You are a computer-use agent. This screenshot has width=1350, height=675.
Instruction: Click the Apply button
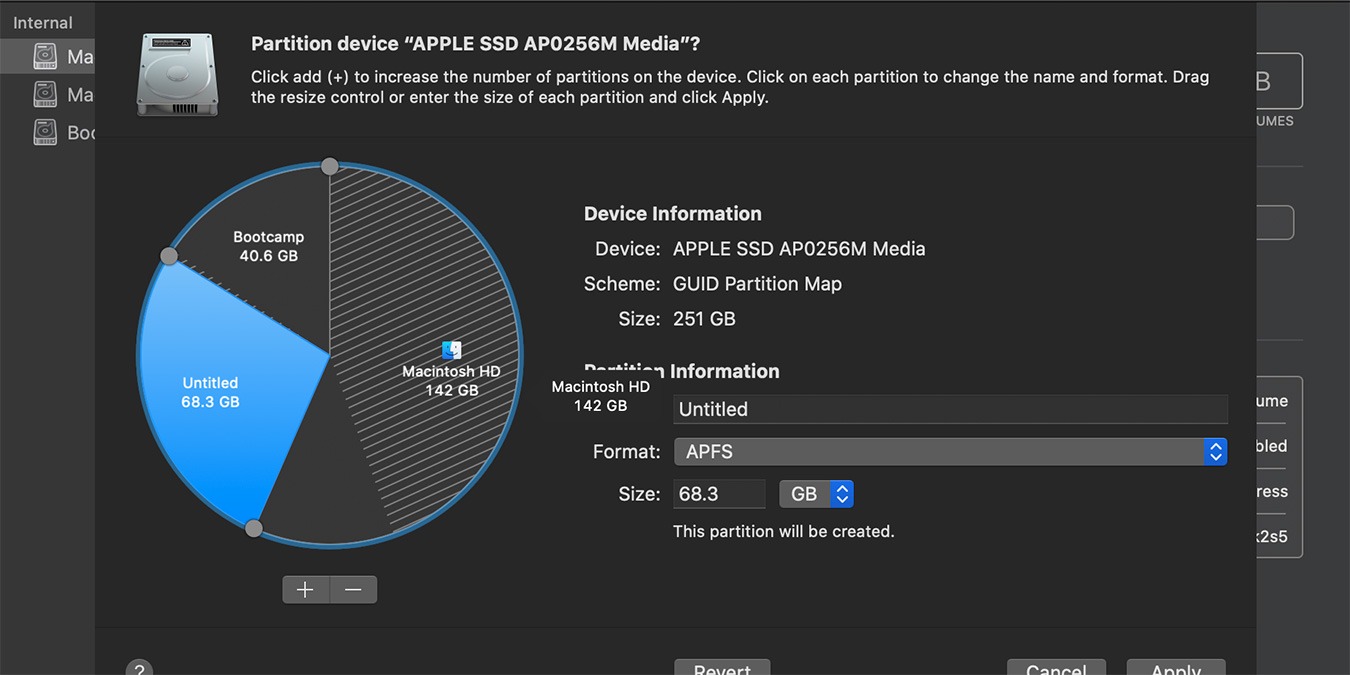(x=1175, y=668)
